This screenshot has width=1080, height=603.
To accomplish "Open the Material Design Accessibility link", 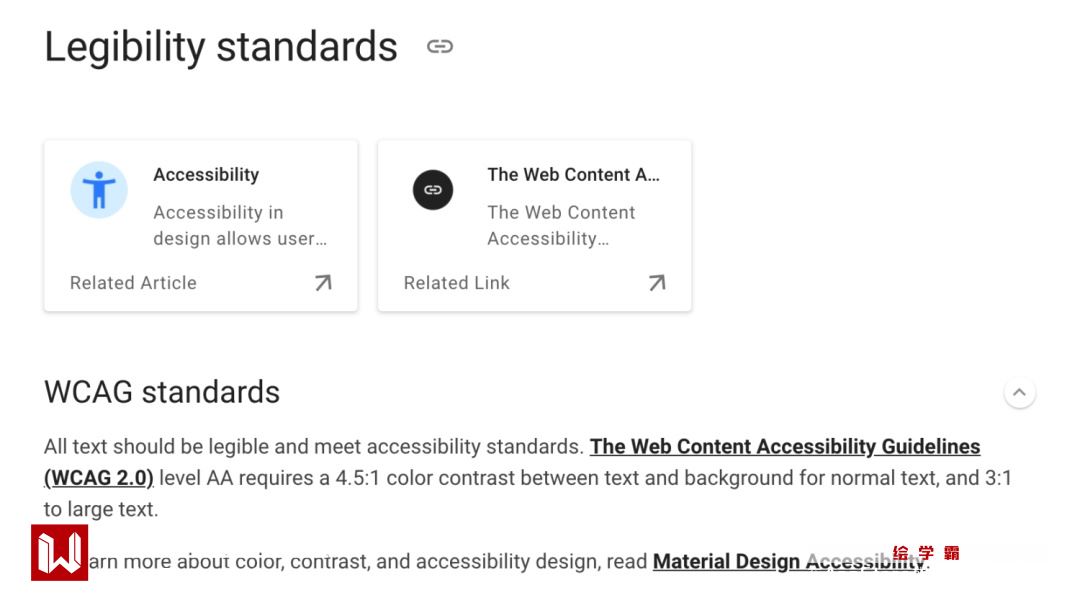I will tap(760, 562).
